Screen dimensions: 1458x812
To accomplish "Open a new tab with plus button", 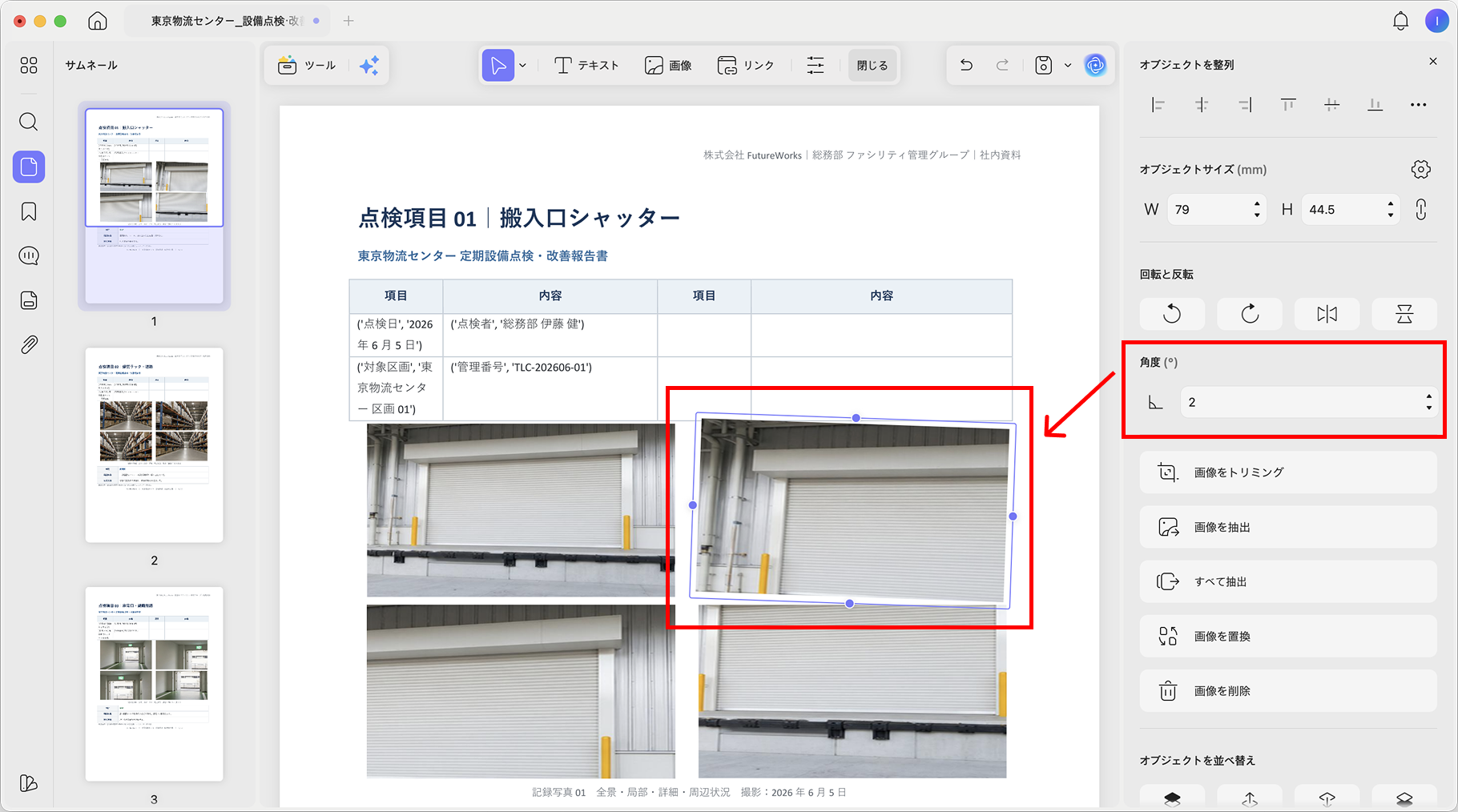I will 348,21.
